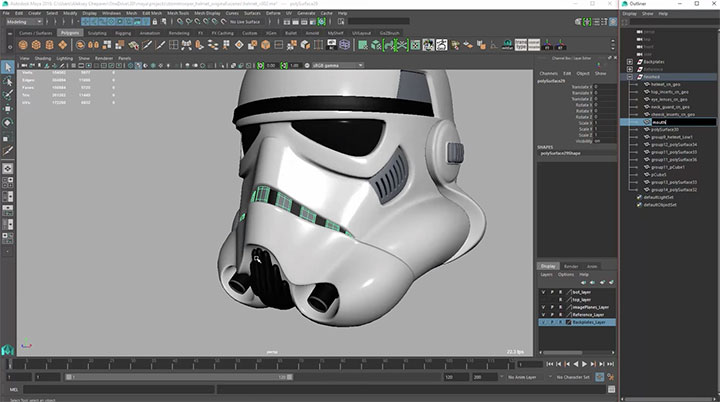The image size is (720, 402).
Task: Select the Paint Selection tool in the toolbox
Action: [x=7, y=95]
